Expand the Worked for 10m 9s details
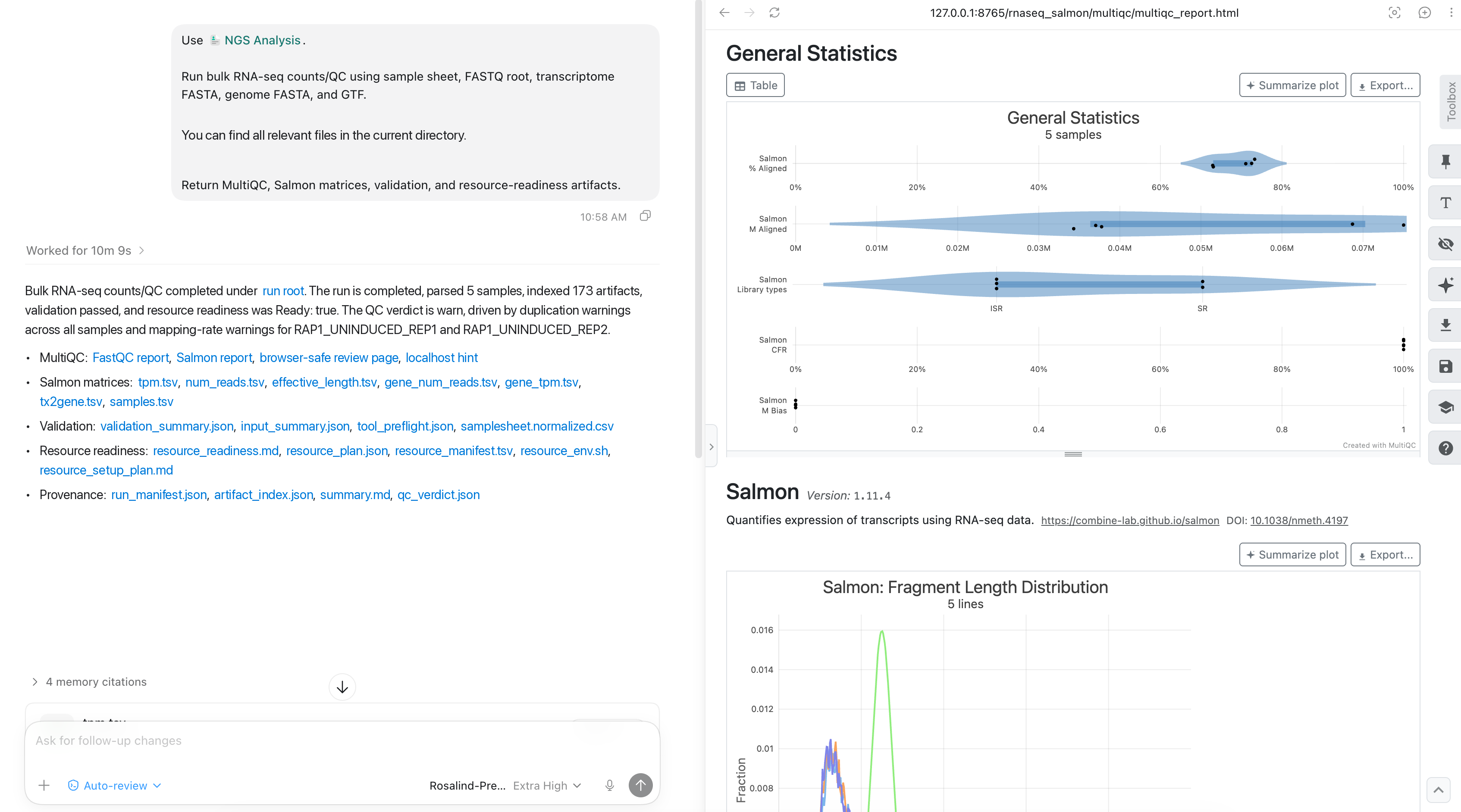Screen dimensions: 1461x812 [x=85, y=251]
